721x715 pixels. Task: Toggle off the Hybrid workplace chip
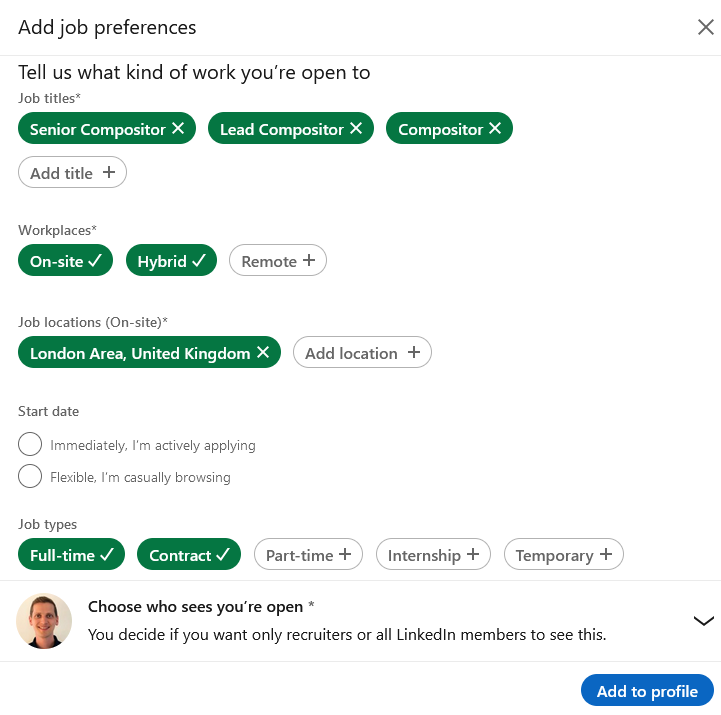click(x=172, y=261)
